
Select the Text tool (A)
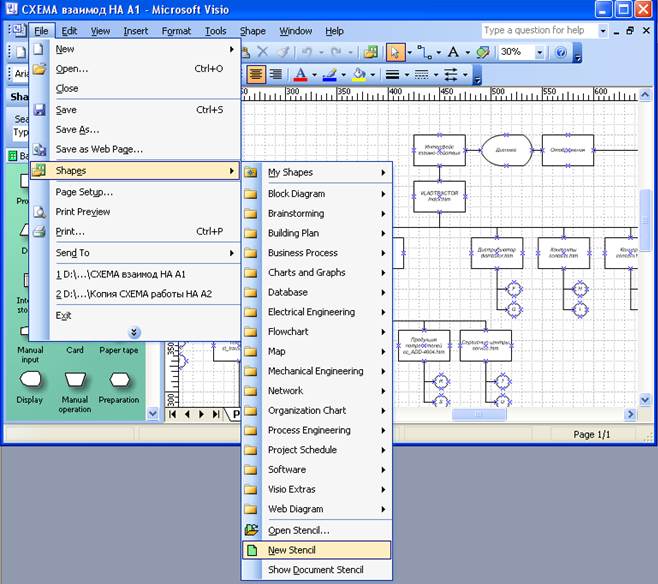pos(453,52)
